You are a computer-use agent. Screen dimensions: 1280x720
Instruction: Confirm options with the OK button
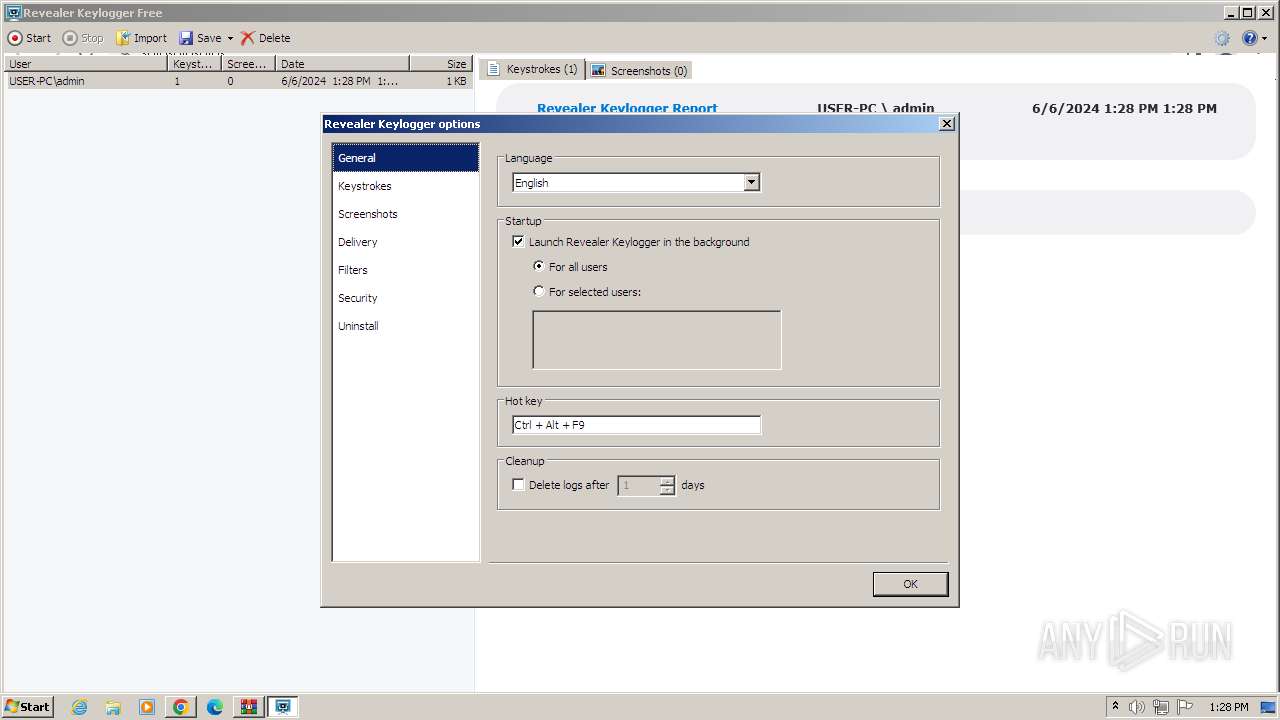point(910,584)
